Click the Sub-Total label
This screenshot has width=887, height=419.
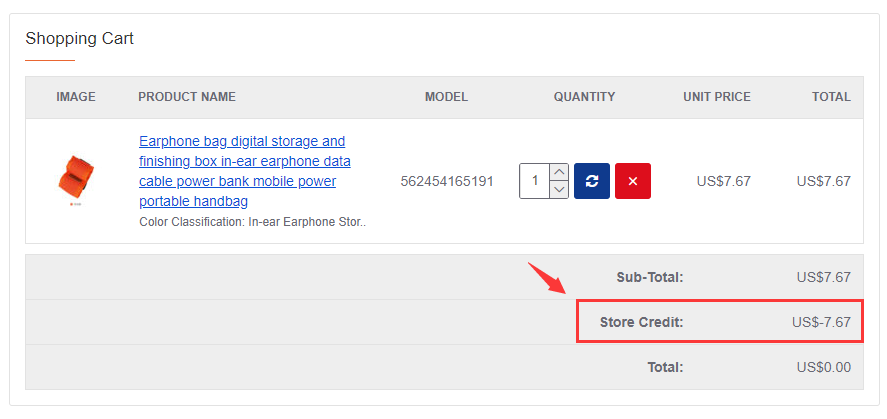pos(650,277)
